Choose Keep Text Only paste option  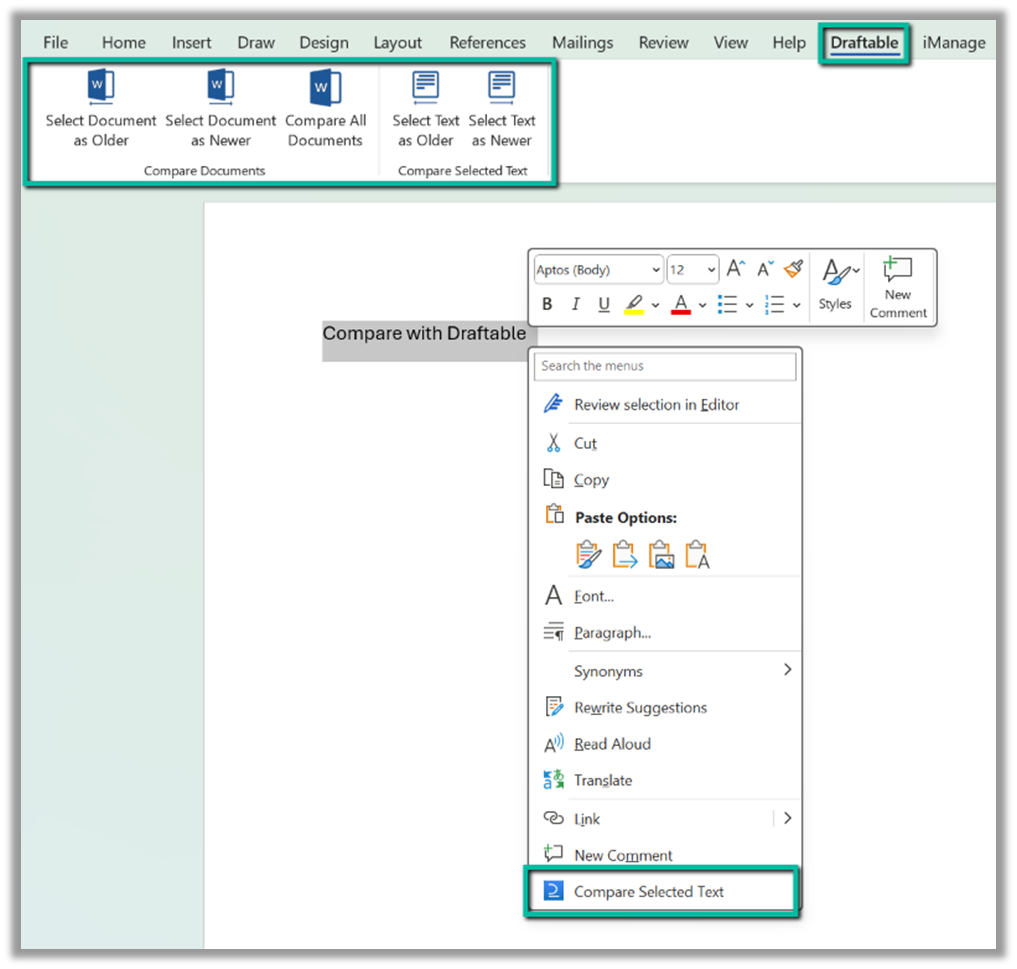697,553
